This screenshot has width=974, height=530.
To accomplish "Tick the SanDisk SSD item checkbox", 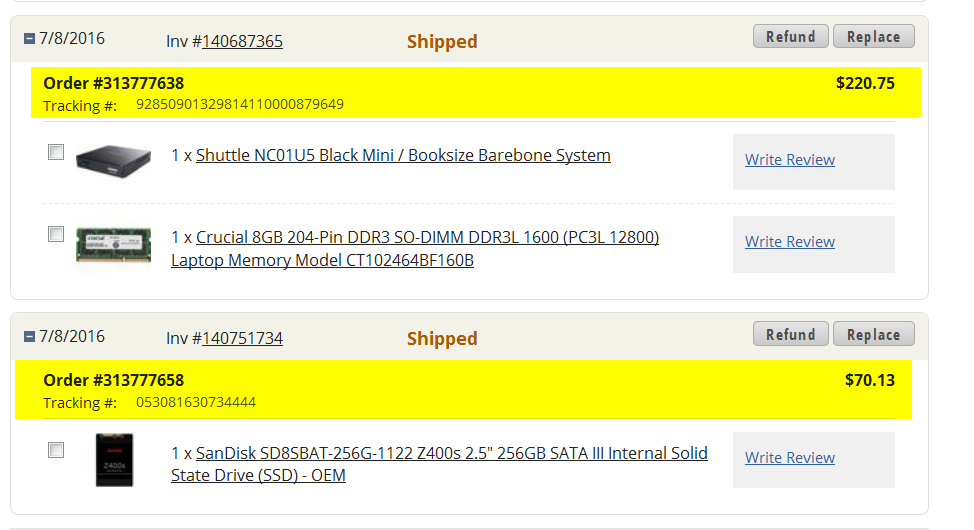I will click(x=56, y=450).
